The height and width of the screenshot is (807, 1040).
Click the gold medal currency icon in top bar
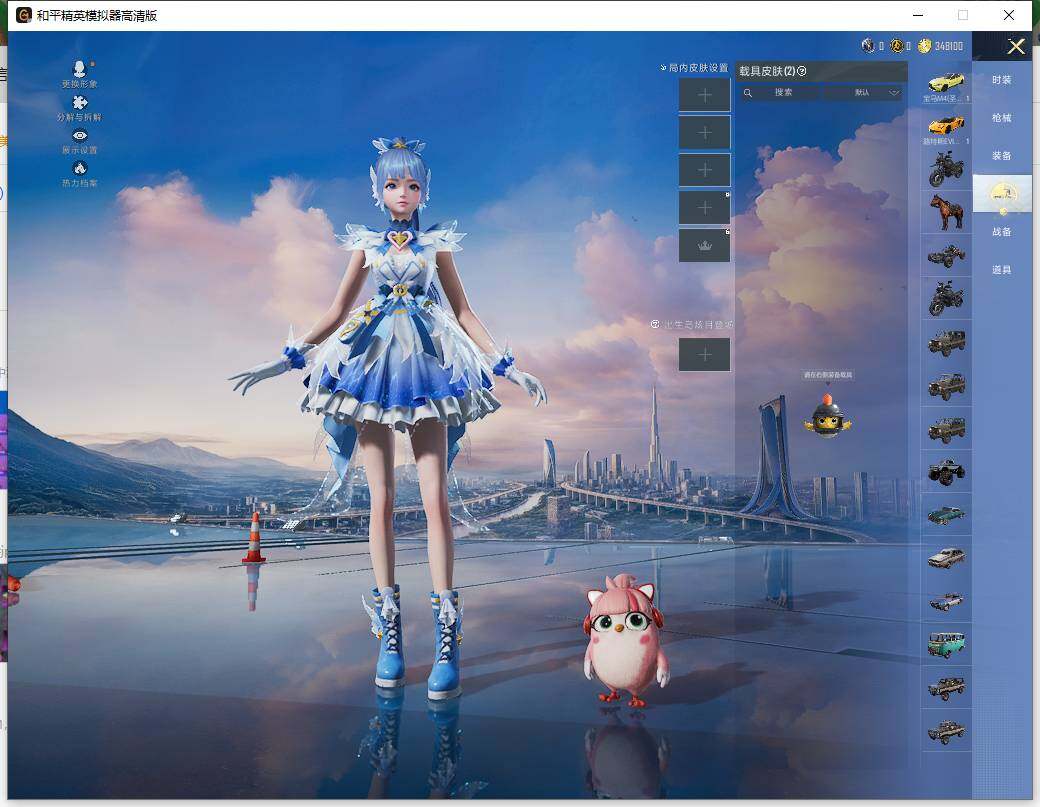tap(897, 46)
